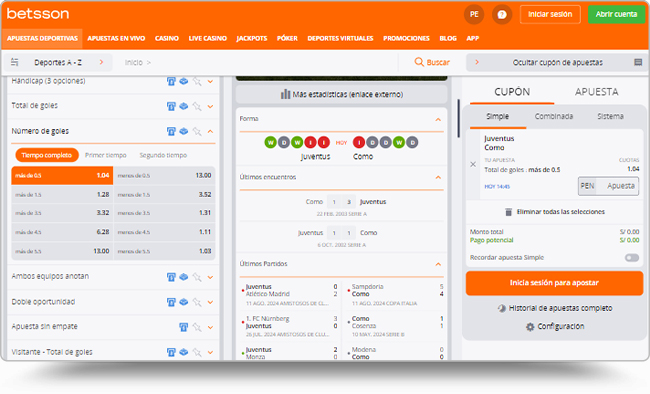This screenshot has height=394, width=650.
Task: Switch to the Combinada coupon tab
Action: 554,117
